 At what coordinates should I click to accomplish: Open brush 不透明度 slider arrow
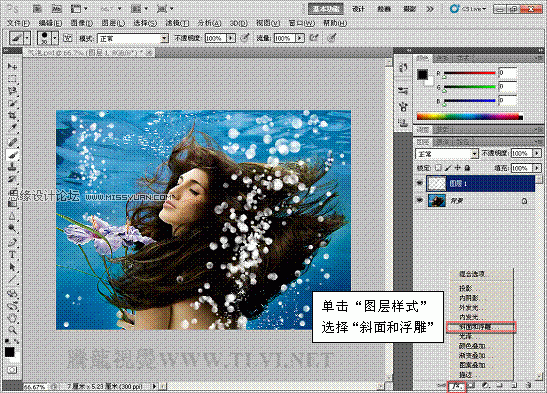tap(231, 38)
